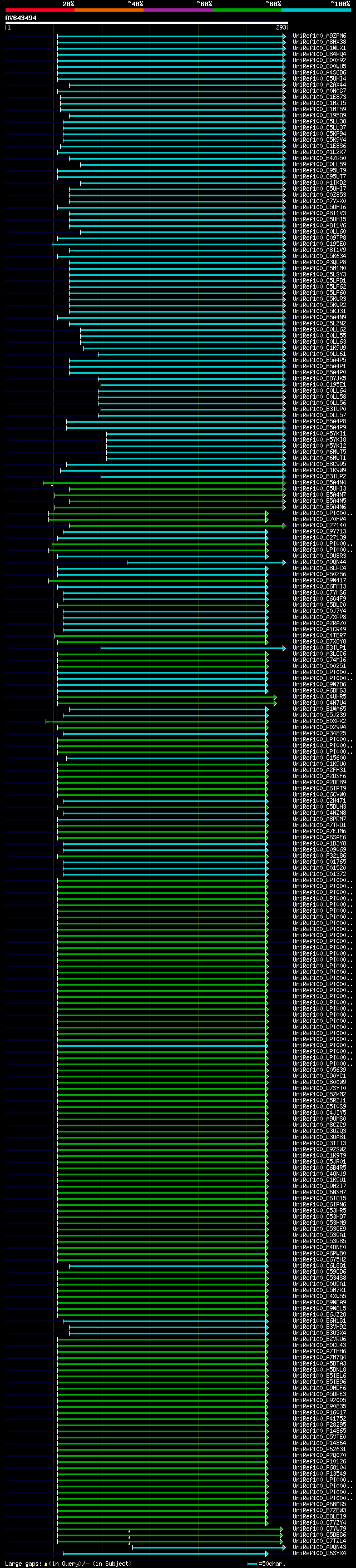Select the UniRef100_C5LZN2 label
Image resolution: width=356 pixels, height=1568 pixels.
319,324
